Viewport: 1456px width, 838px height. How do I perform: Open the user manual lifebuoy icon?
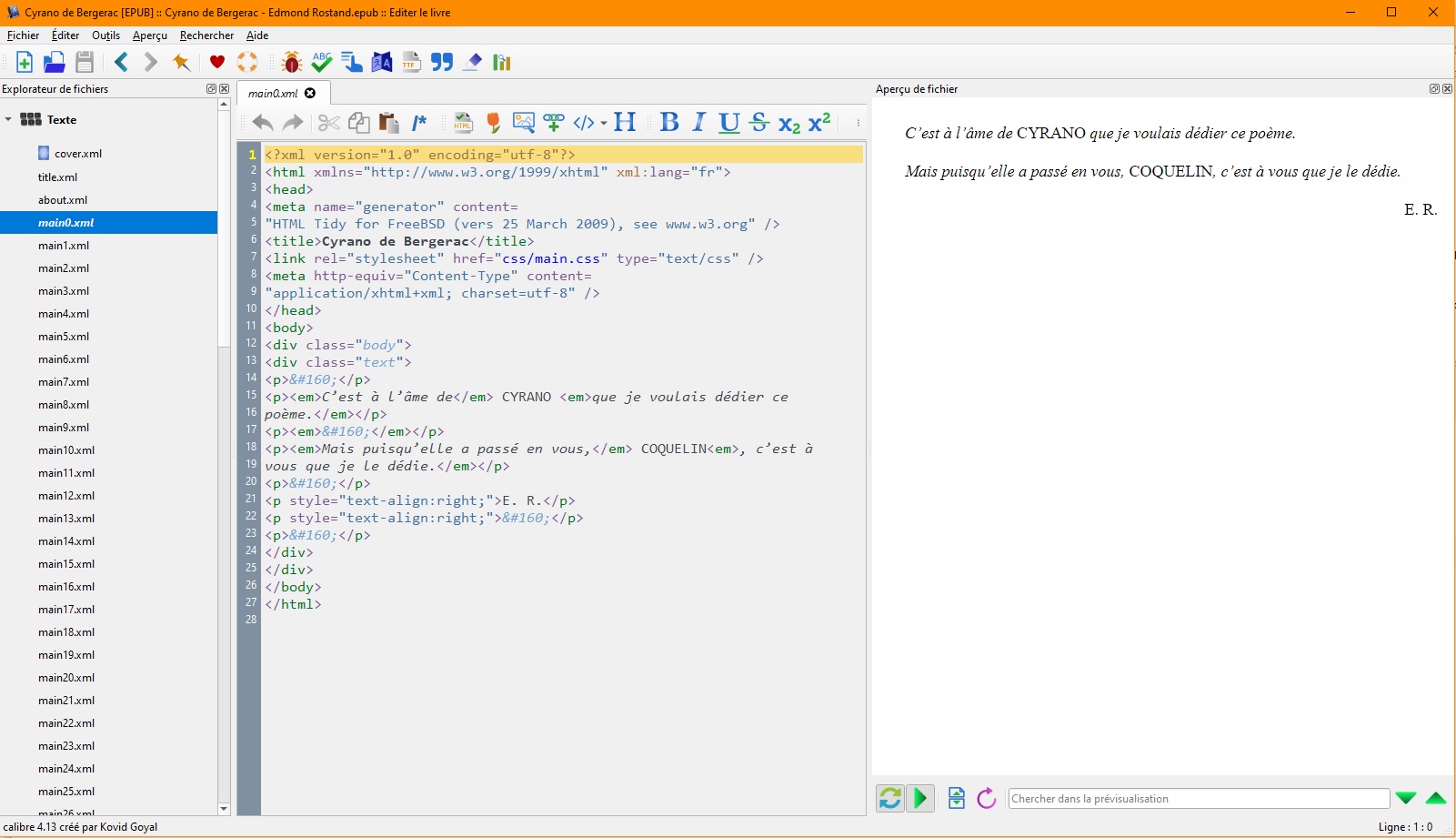coord(247,62)
